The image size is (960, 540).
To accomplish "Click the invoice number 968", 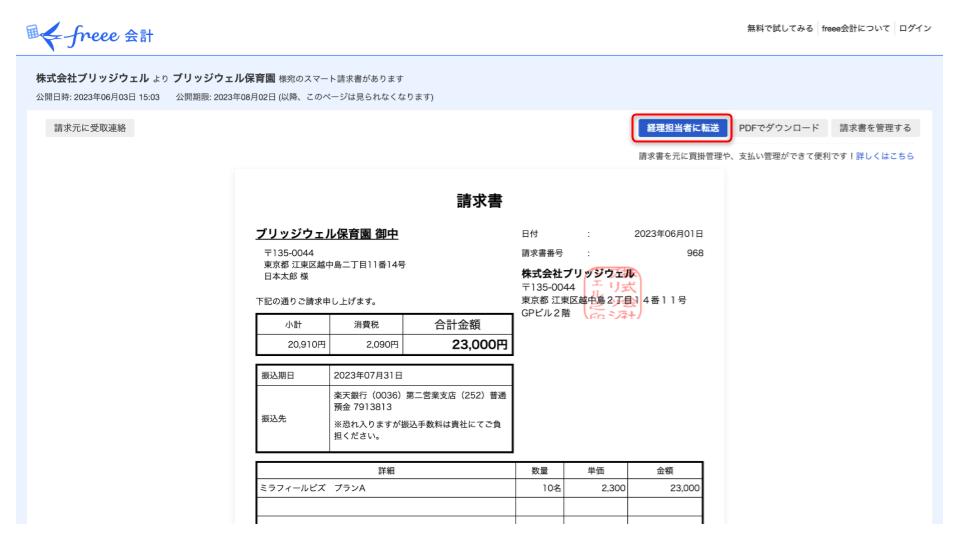I will [x=695, y=253].
